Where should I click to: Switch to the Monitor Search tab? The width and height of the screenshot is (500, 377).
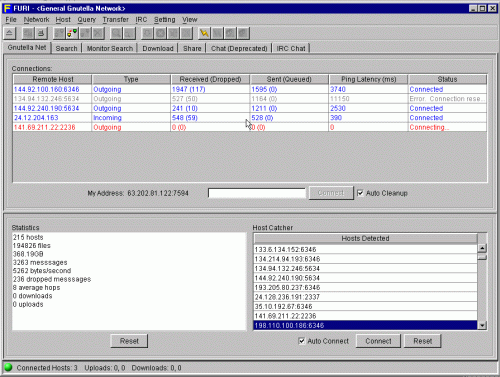(110, 48)
